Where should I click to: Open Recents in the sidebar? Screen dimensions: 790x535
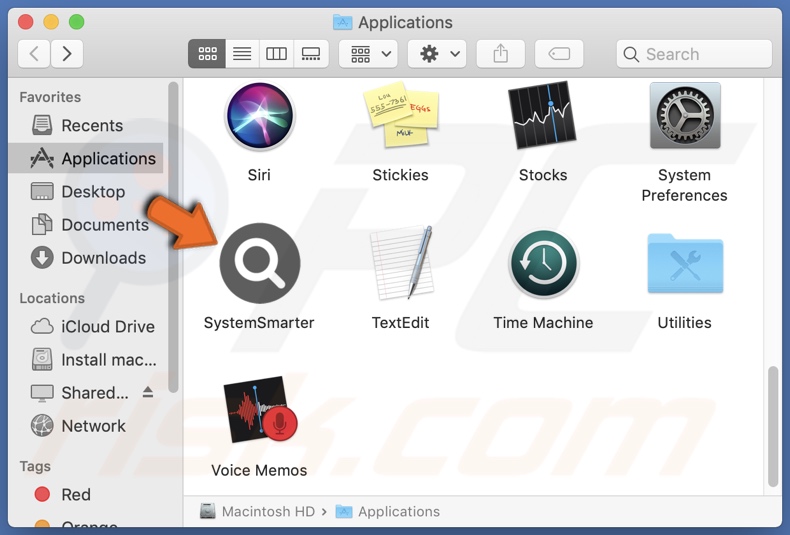tap(86, 125)
